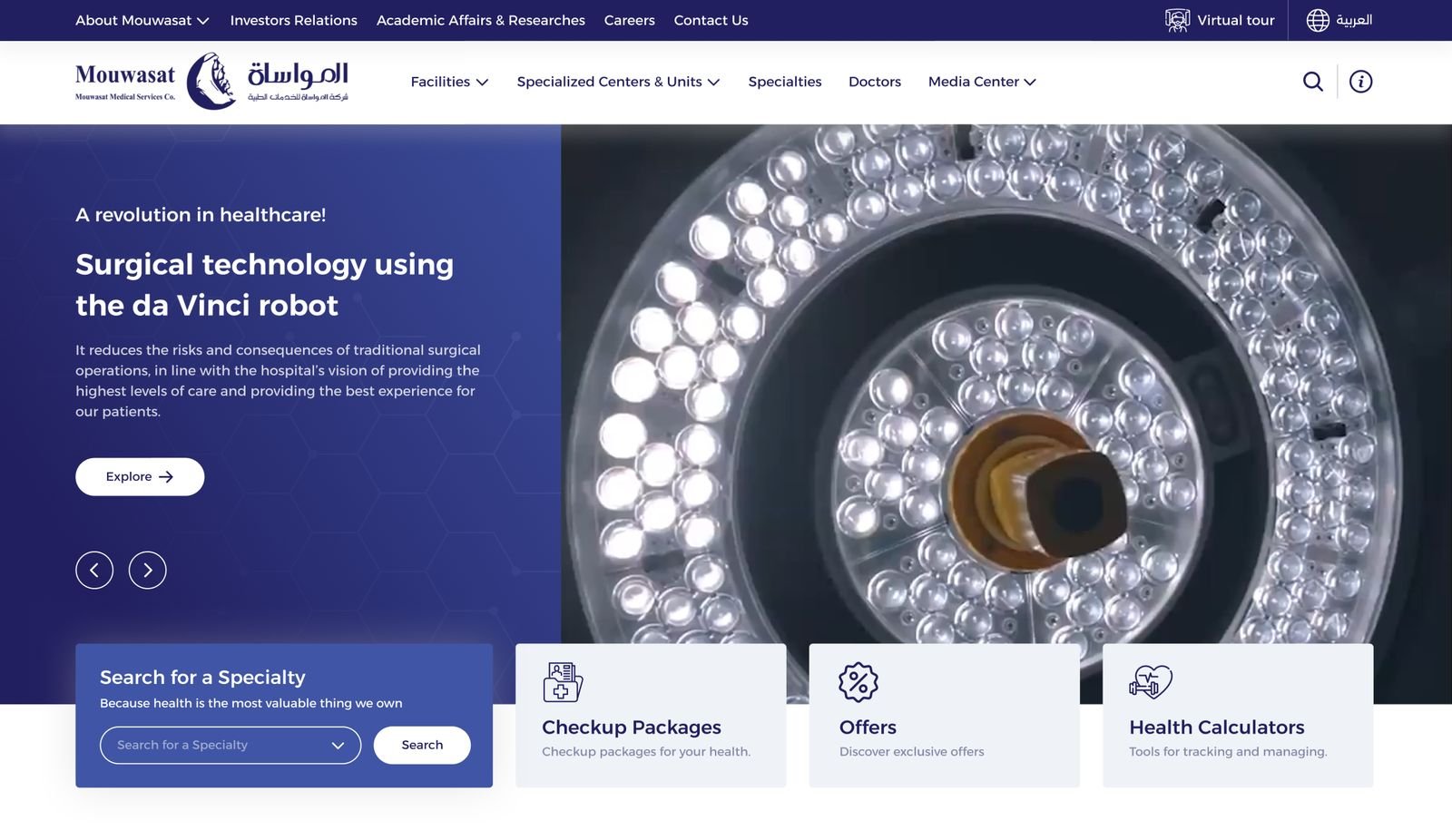Click the information circle icon
This screenshot has height=840, width=1452.
tap(1360, 82)
